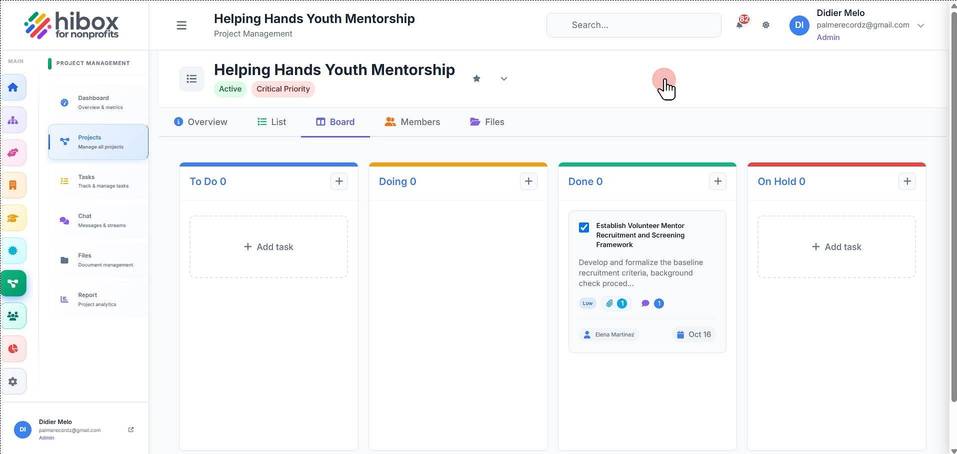Focus the Search input field
The height and width of the screenshot is (454, 957).
point(634,25)
